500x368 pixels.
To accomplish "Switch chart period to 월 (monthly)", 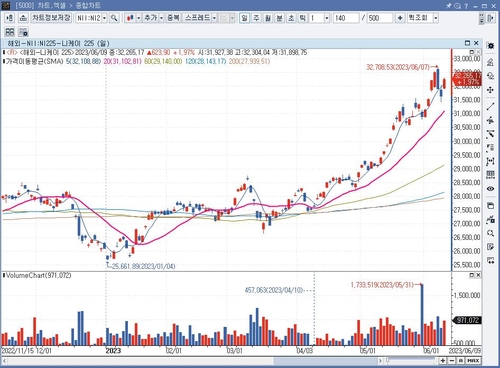I will coord(268,18).
